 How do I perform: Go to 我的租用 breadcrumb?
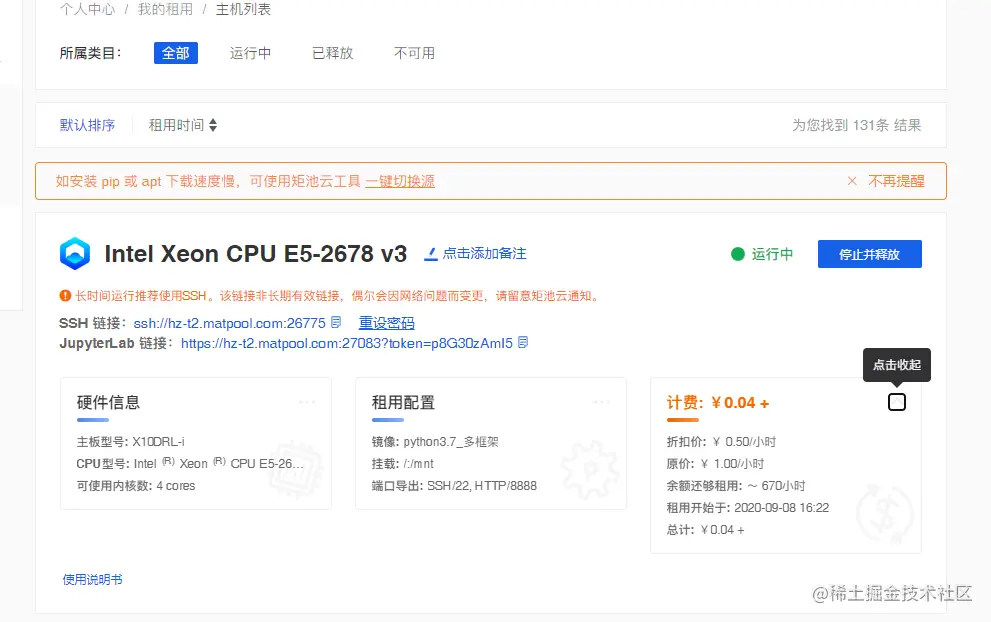tap(166, 9)
